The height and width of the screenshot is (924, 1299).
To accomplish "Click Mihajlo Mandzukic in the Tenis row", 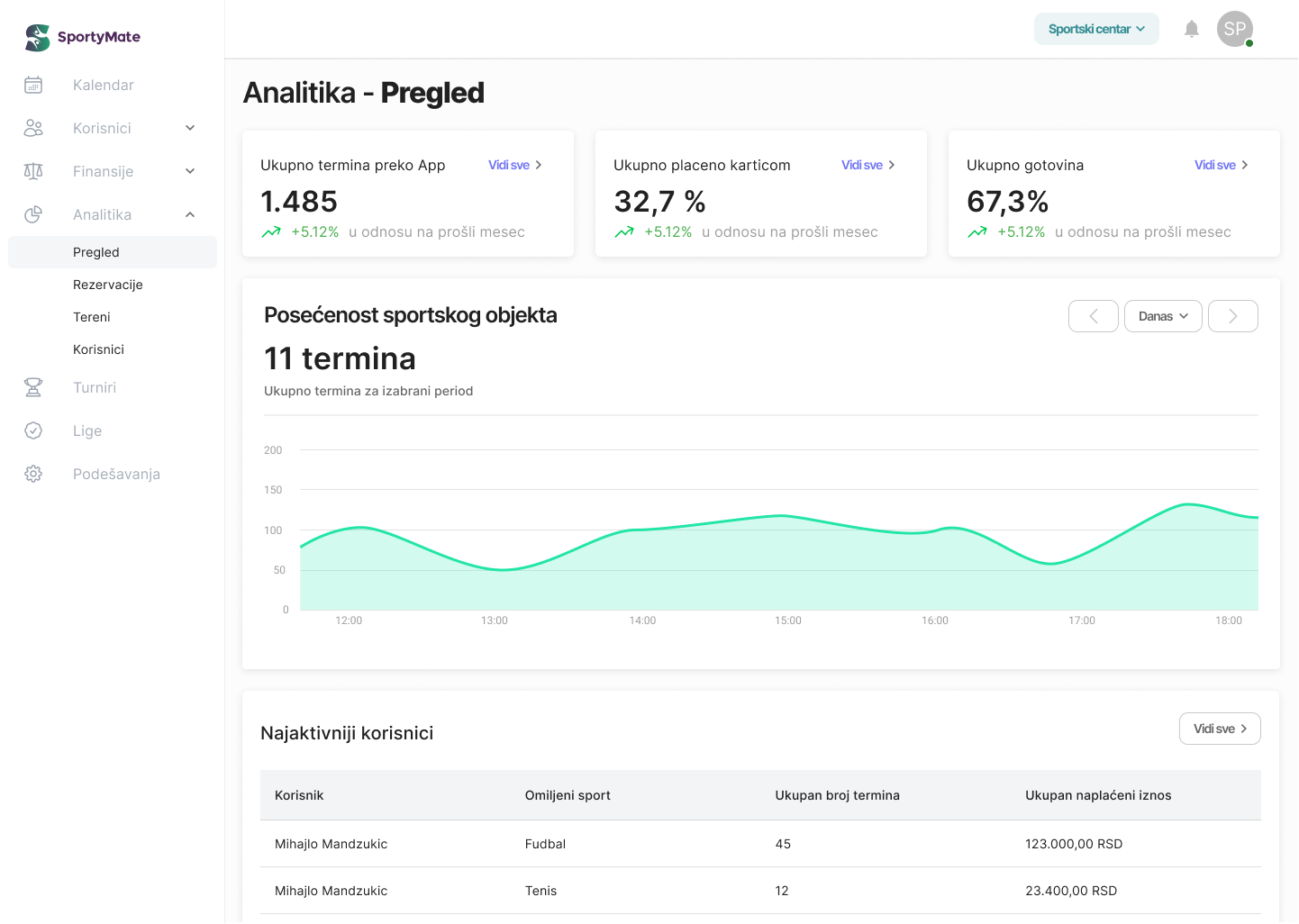I will coord(331,891).
